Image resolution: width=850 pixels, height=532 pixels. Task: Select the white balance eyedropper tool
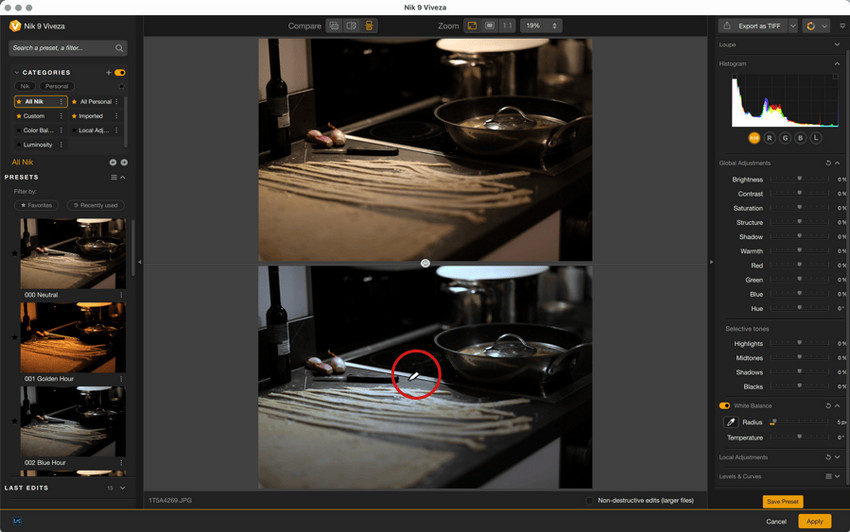[x=730, y=422]
